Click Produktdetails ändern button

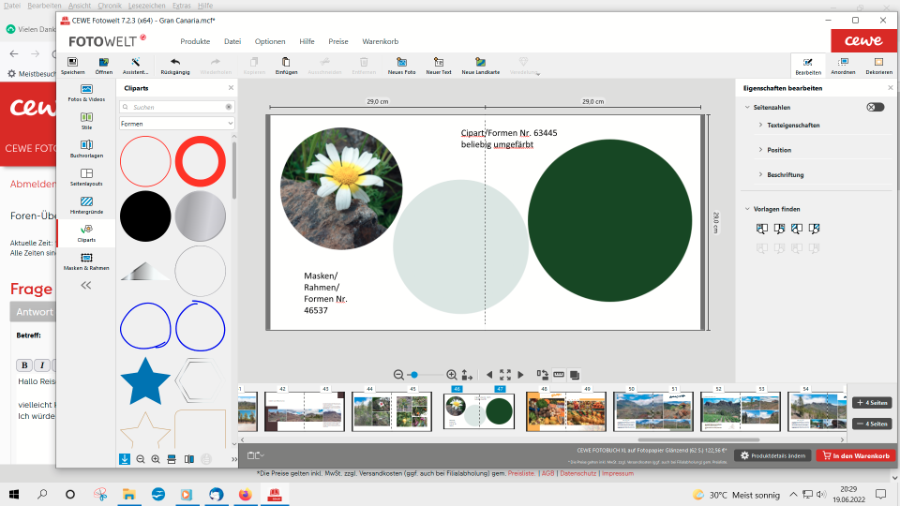point(773,455)
